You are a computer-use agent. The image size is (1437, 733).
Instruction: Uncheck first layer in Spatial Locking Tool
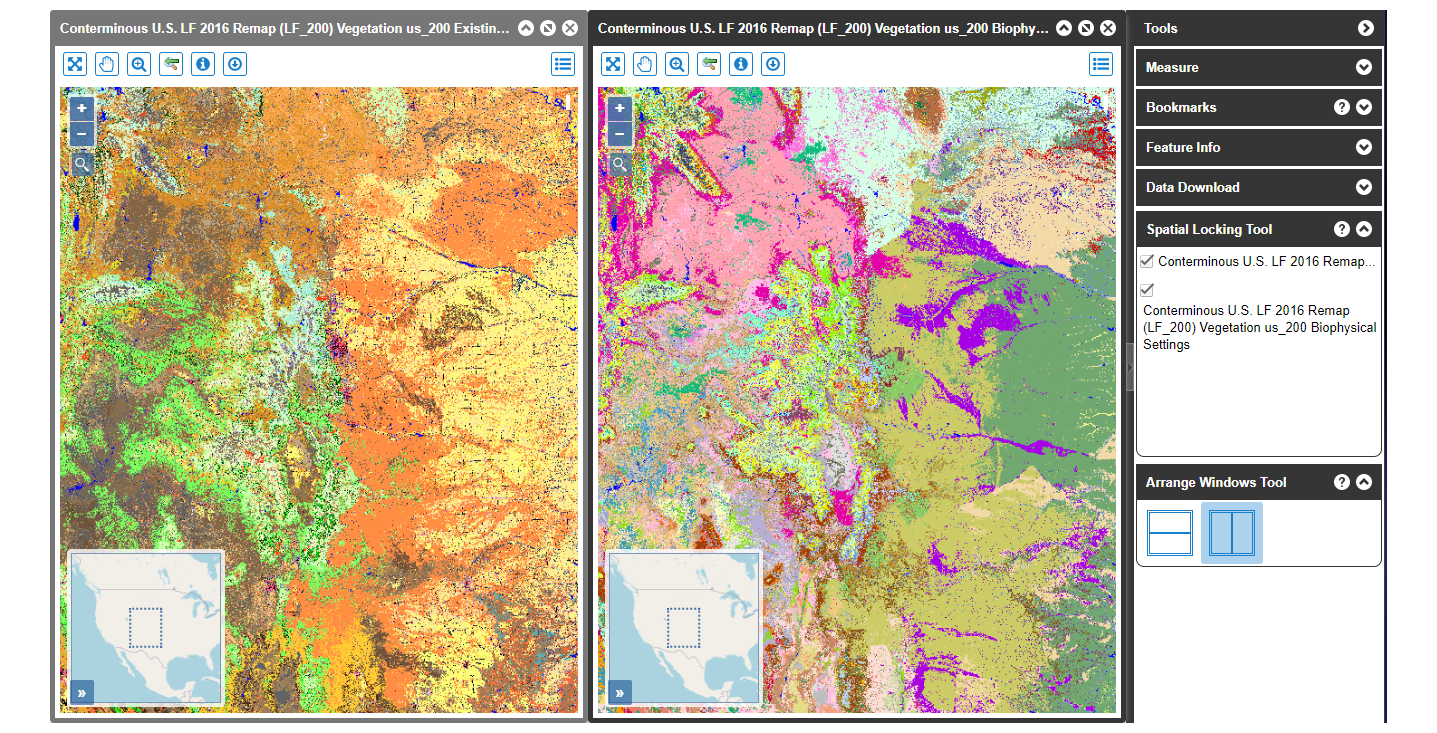coord(1147,261)
